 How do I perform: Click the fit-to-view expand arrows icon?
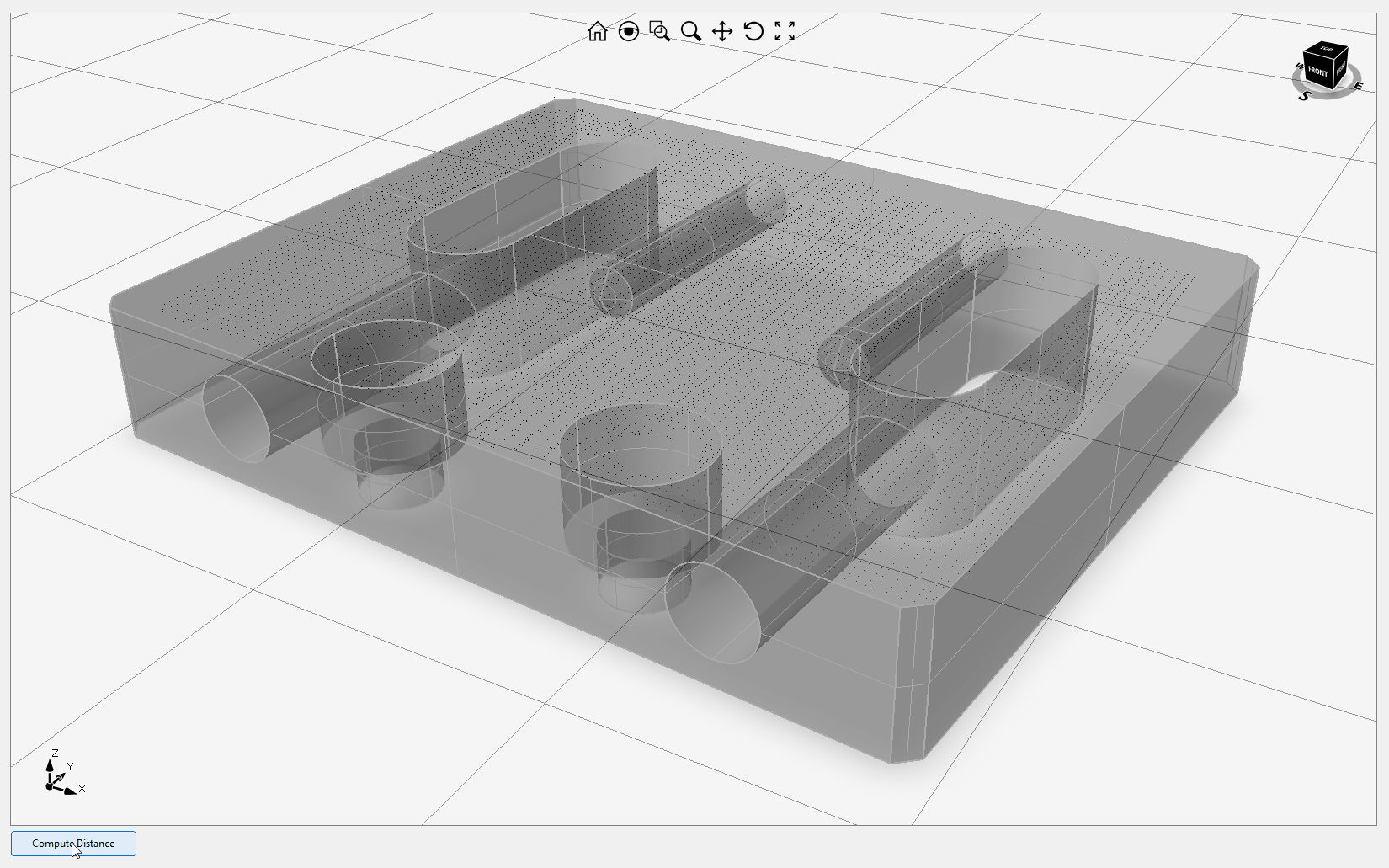pos(785,32)
